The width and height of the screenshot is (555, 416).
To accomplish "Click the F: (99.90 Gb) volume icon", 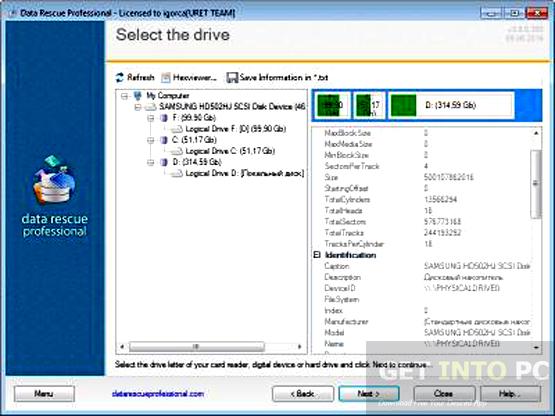I will 164,118.
